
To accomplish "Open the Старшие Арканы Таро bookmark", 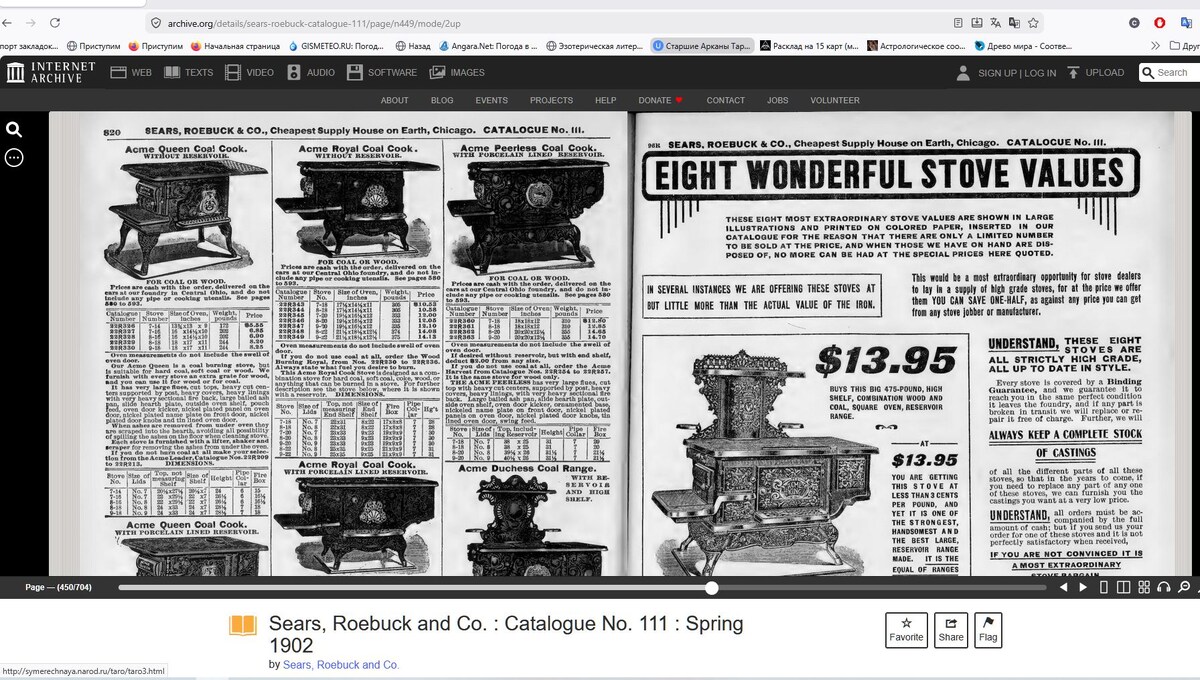I will coord(700,46).
